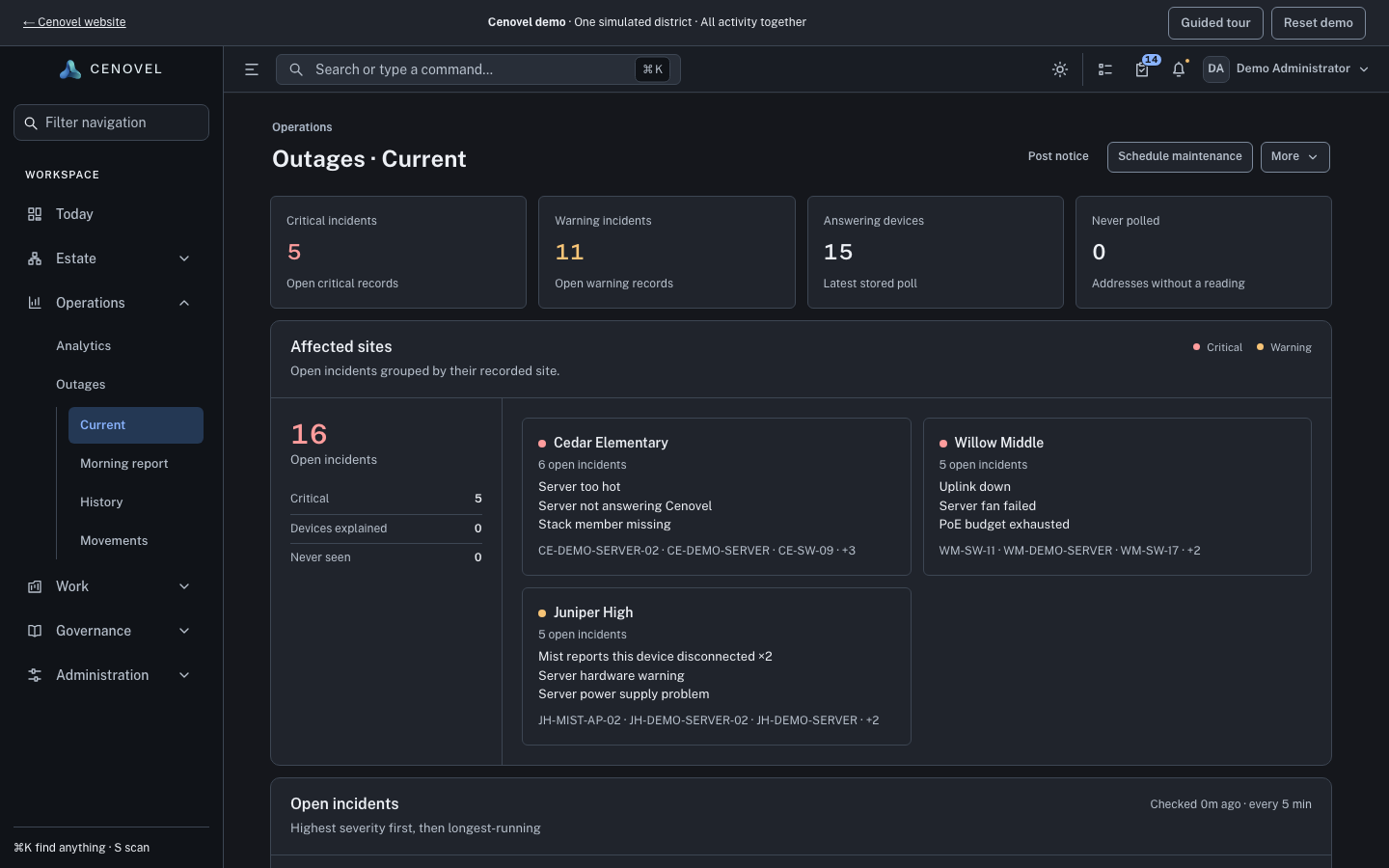The image size is (1389, 868).
Task: Click the ⌘K shortcut badge
Action: 653,69
